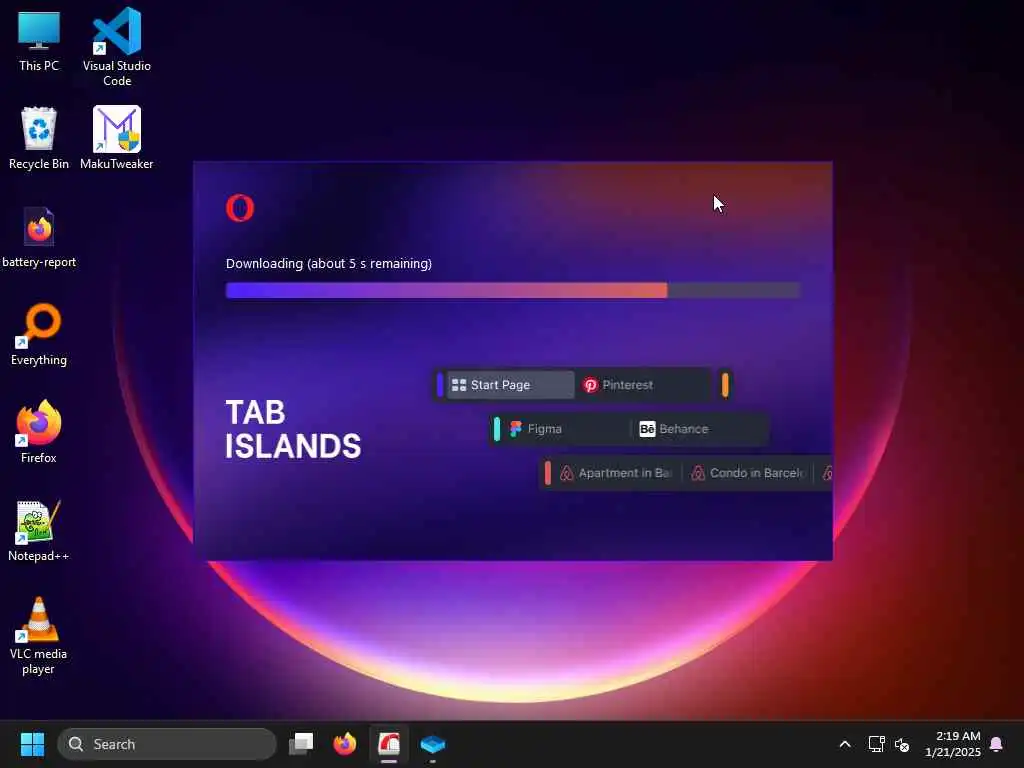Click the Condo in Barcelo tab

pos(749,473)
